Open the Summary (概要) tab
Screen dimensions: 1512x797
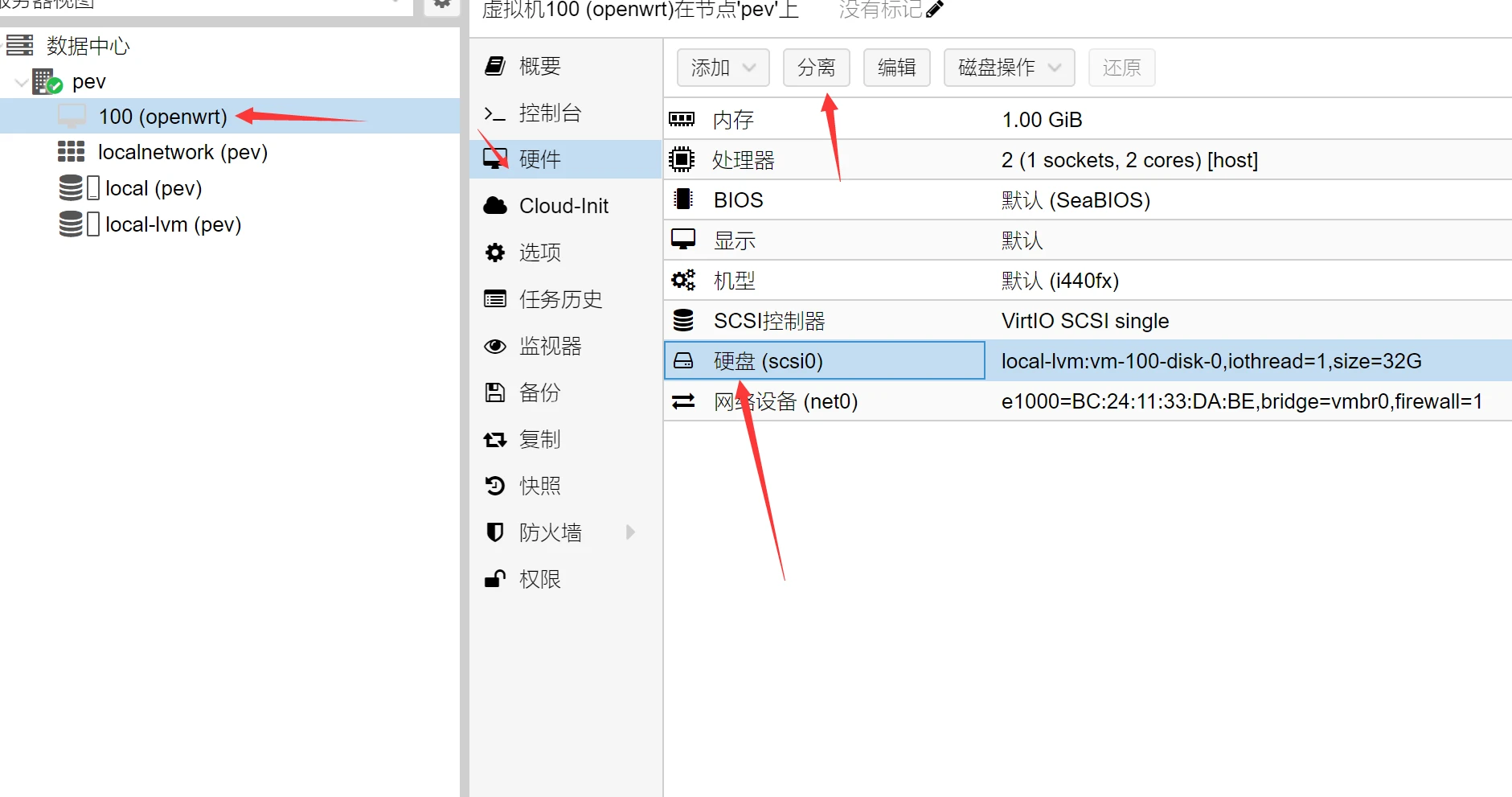[x=566, y=66]
